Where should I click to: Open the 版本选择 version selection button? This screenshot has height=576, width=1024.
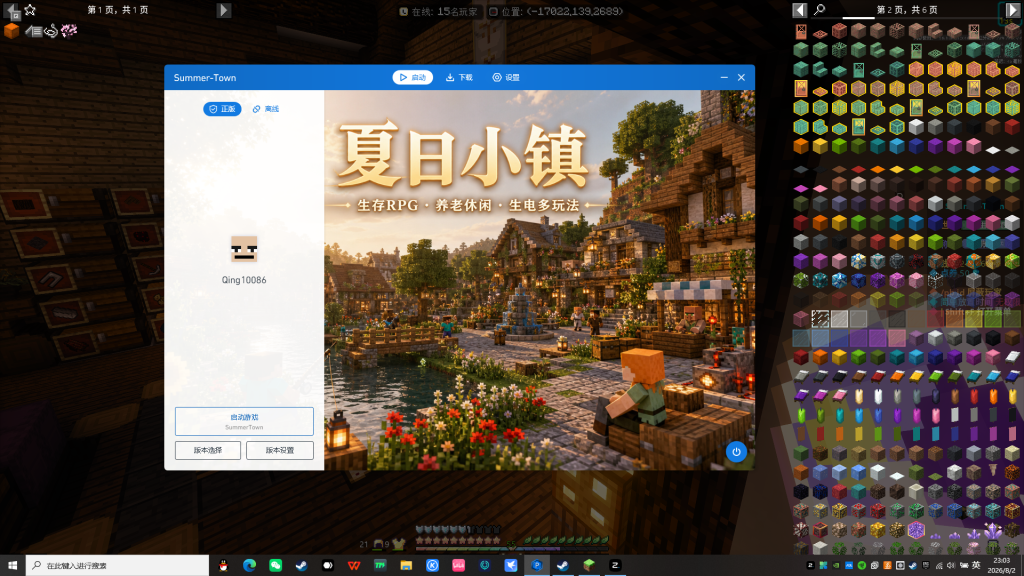208,450
